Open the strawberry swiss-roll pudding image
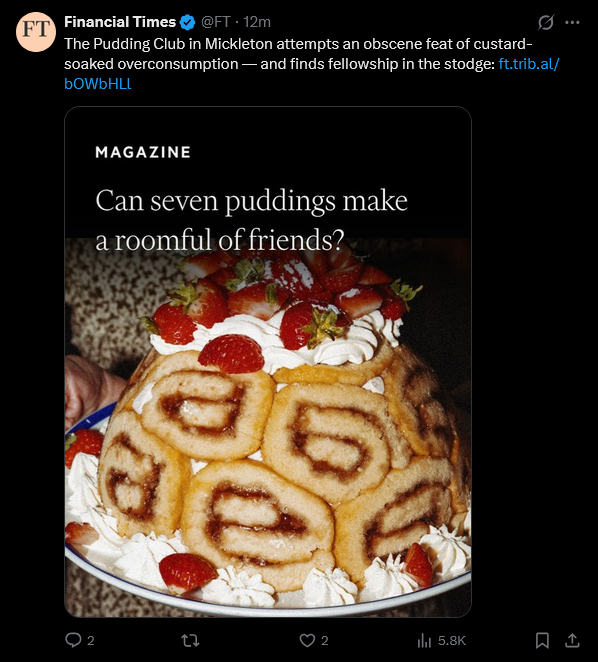Image resolution: width=598 pixels, height=662 pixels. (268, 426)
